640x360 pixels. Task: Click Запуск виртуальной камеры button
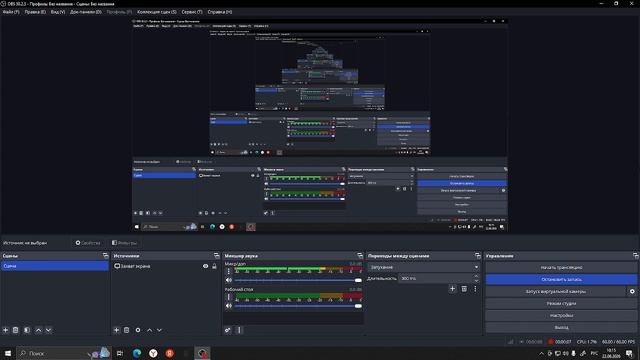pyautogui.click(x=556, y=291)
